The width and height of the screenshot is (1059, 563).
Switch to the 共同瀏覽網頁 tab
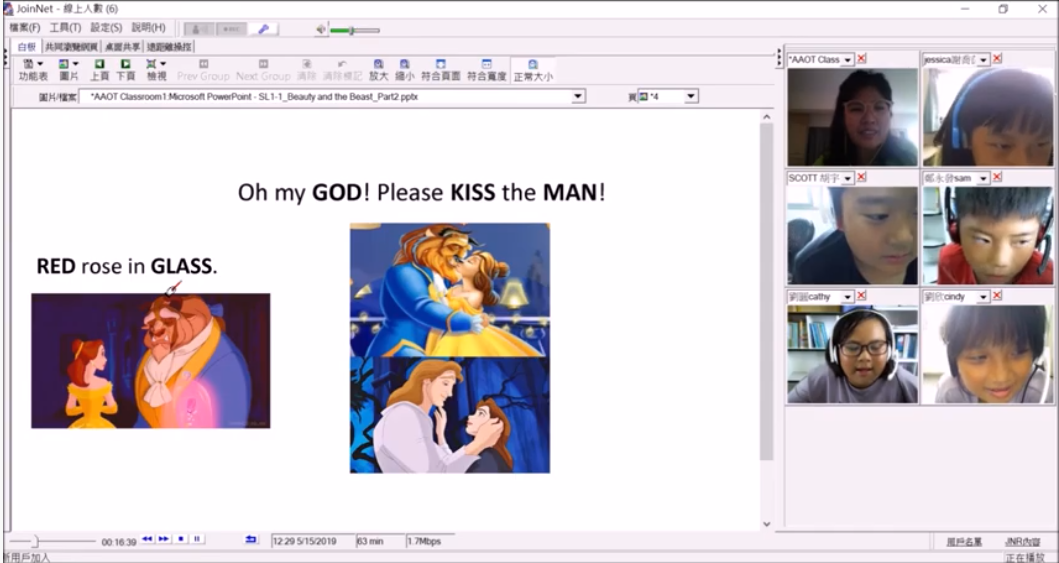[x=72, y=47]
